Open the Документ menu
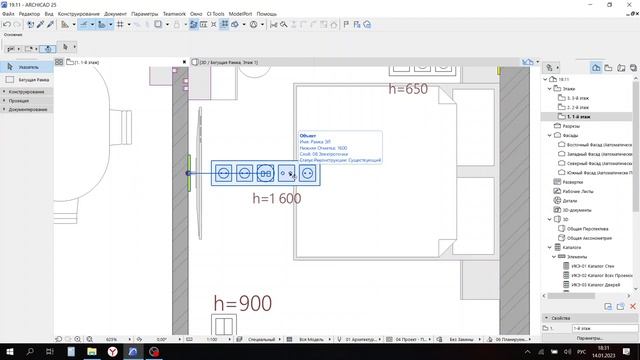 point(115,14)
